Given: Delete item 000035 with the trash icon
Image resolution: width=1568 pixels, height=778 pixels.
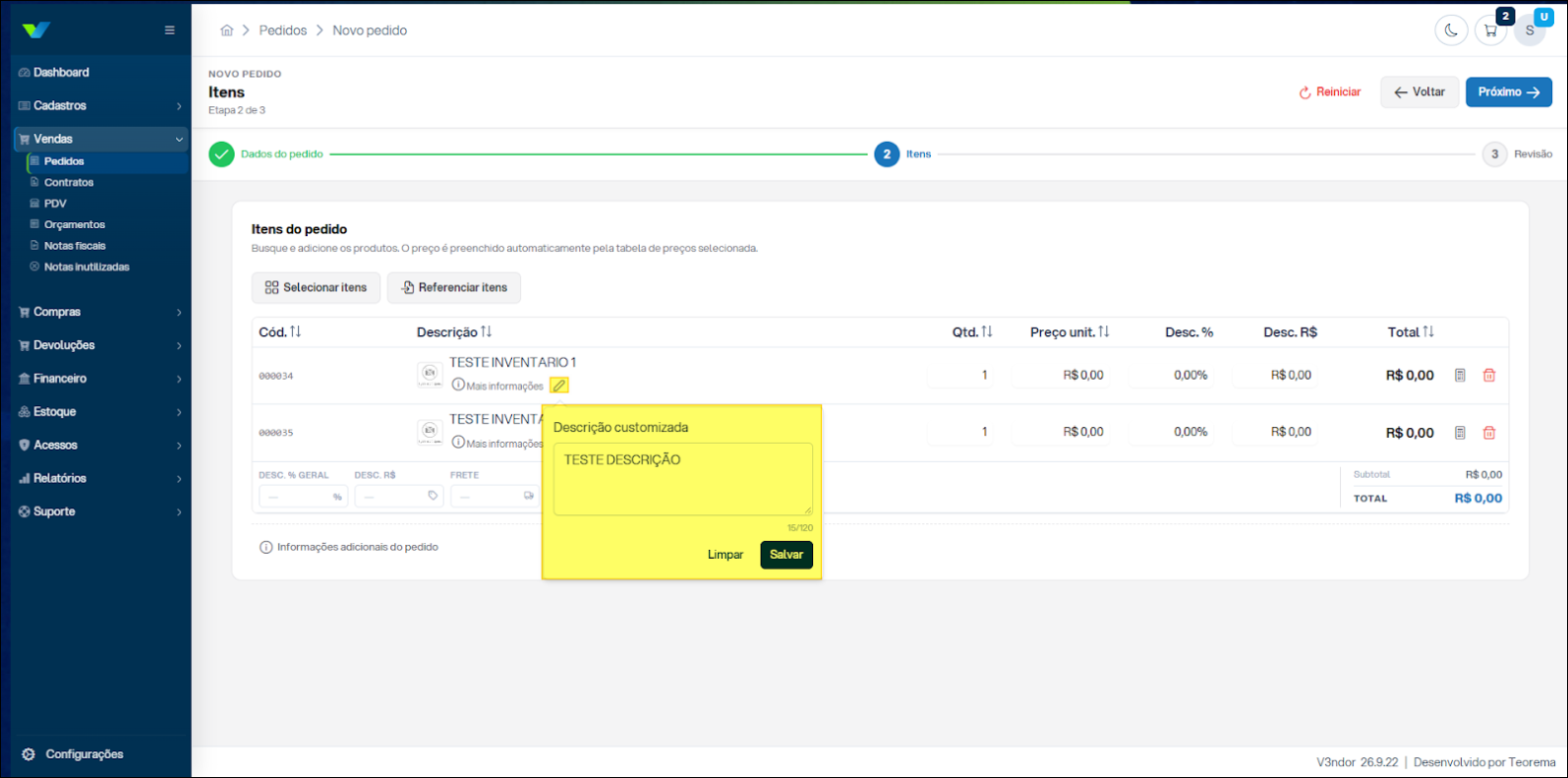Looking at the screenshot, I should click(1489, 433).
